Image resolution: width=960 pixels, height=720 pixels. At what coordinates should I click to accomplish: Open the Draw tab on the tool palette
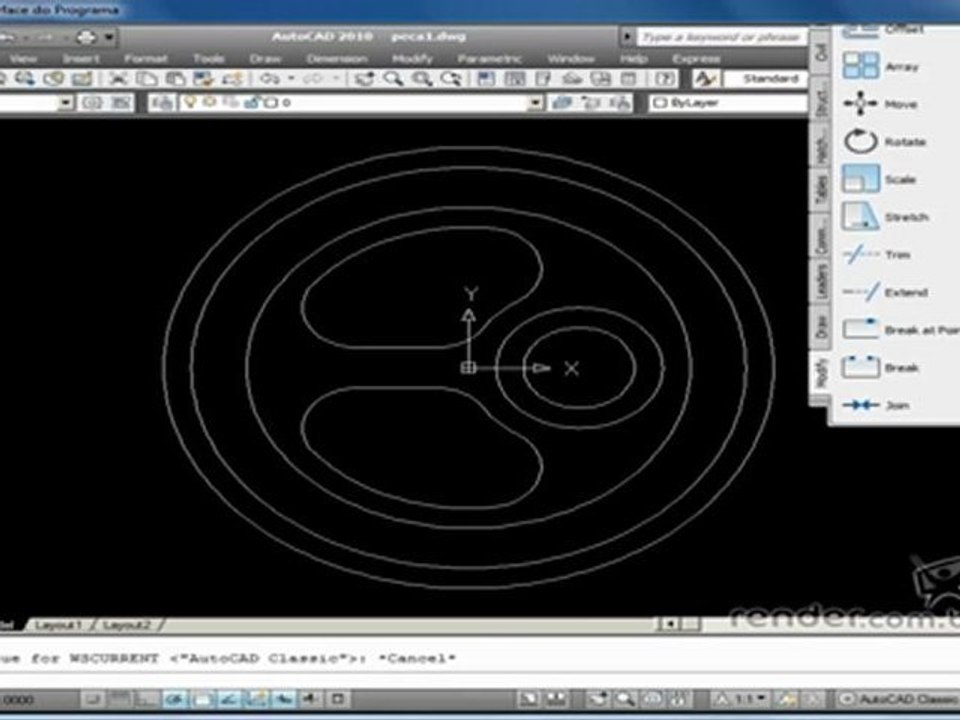tap(821, 327)
